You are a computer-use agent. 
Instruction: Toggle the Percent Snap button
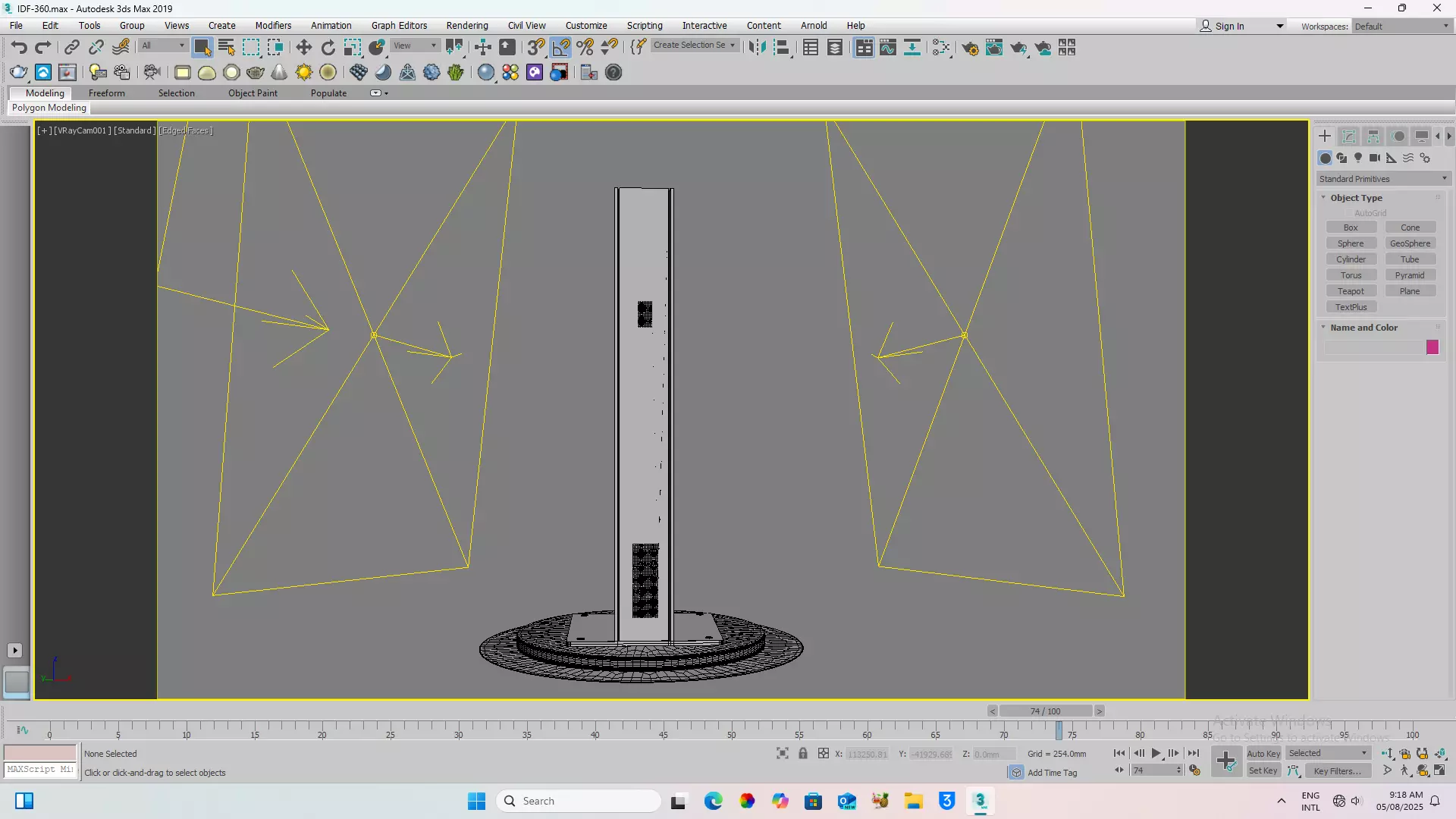point(585,48)
